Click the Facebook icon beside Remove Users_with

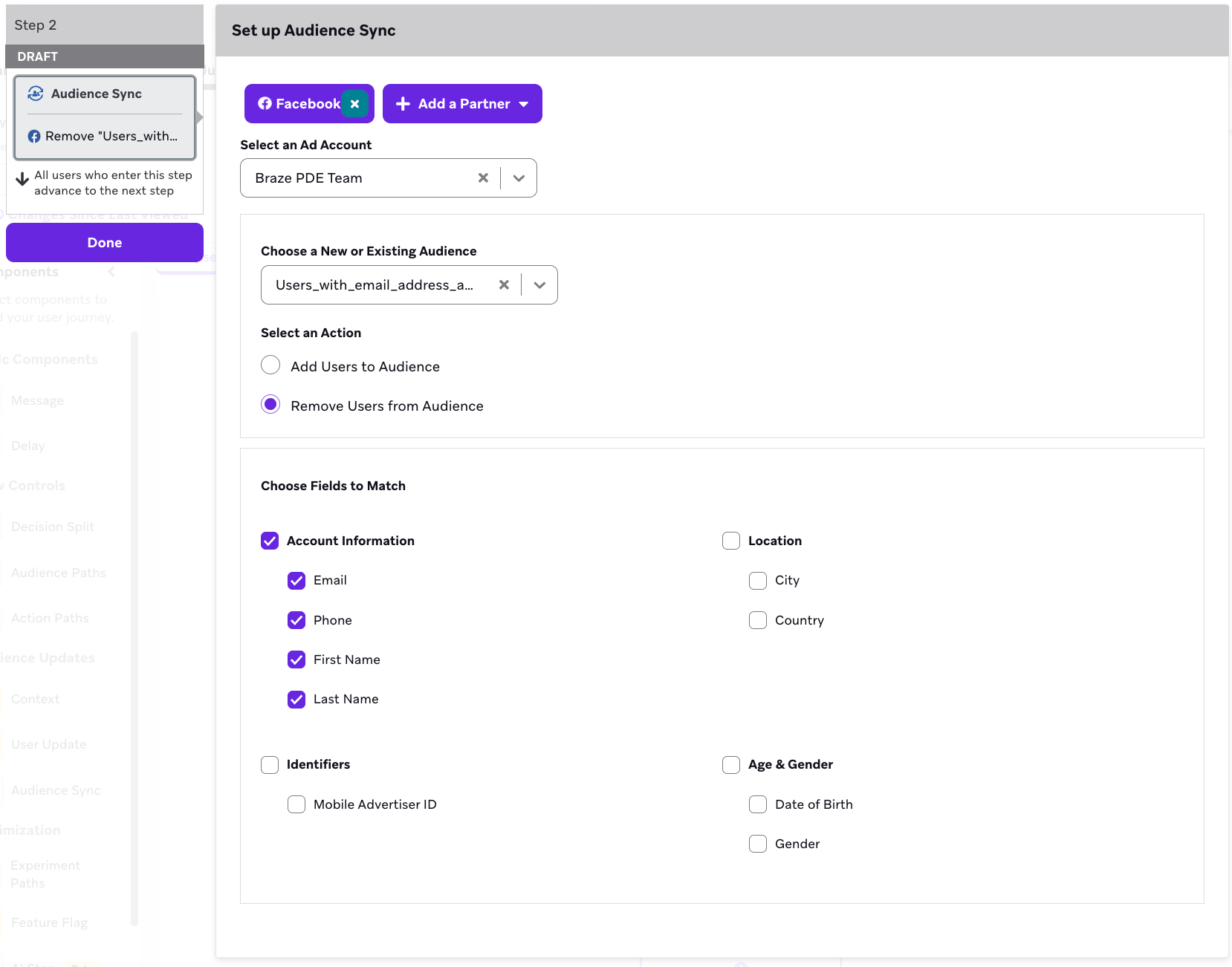34,137
